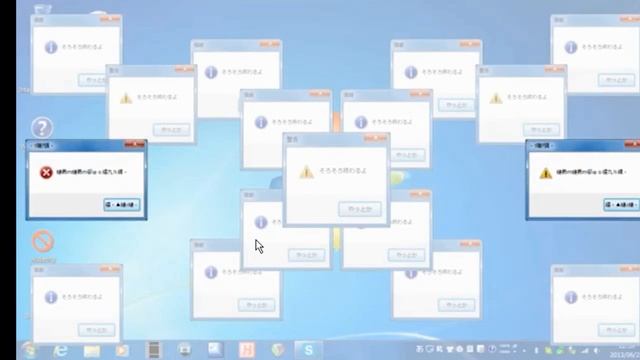Click the orange H icon in the taskbar
Image resolution: width=640 pixels, height=360 pixels.
(247, 350)
